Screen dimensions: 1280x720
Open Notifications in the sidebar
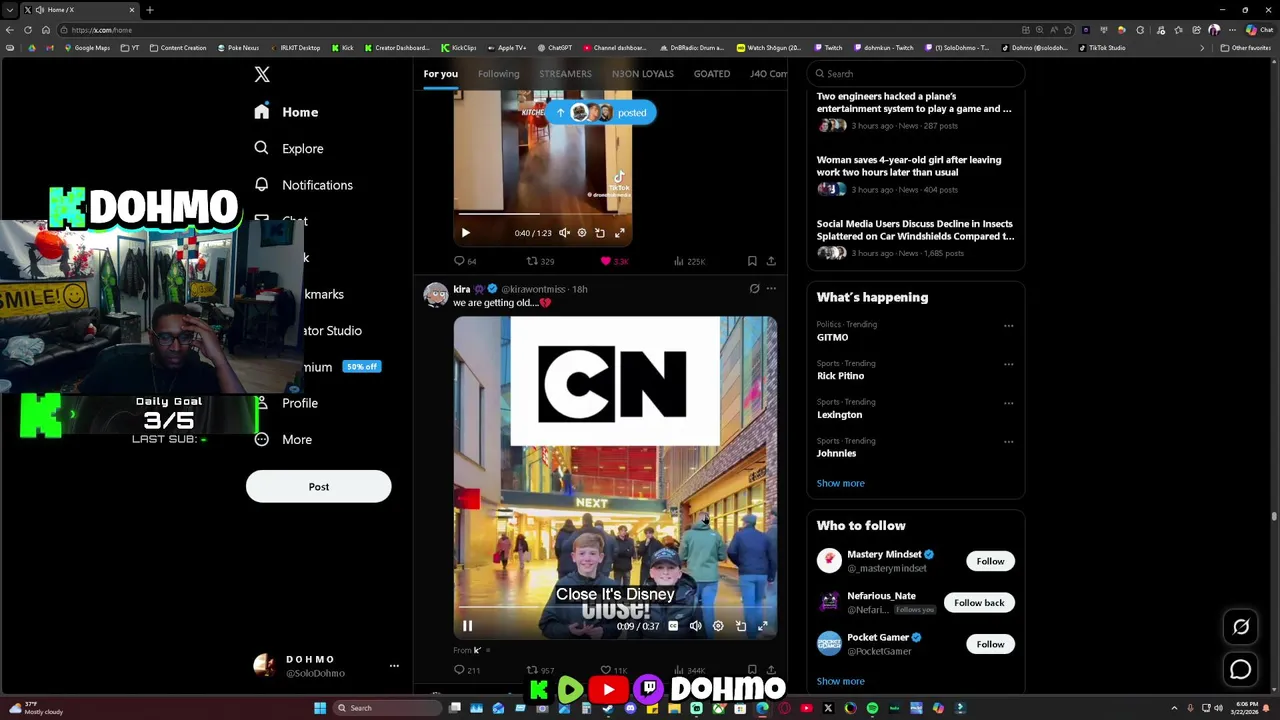pos(304,185)
